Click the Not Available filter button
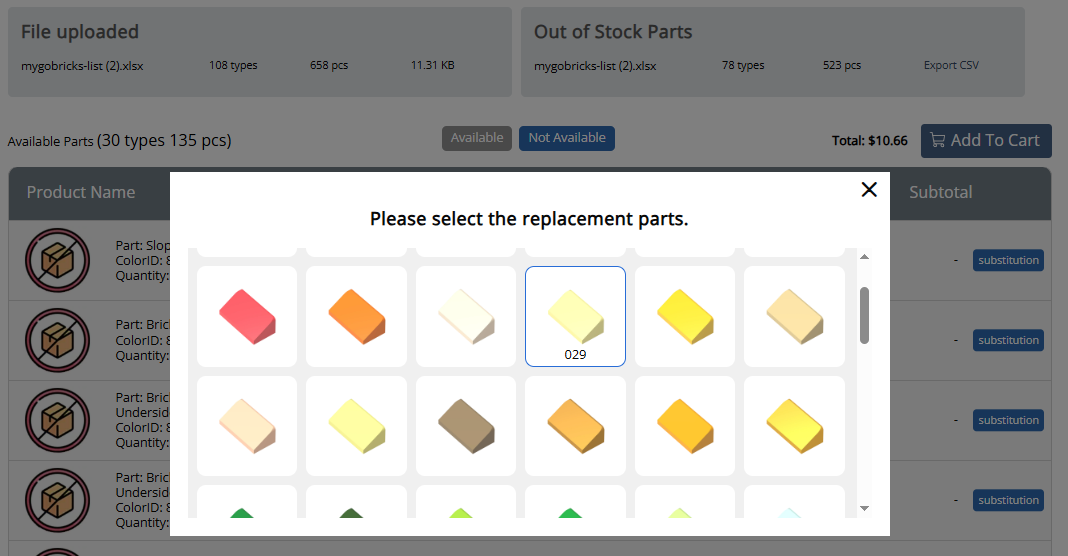Image resolution: width=1068 pixels, height=556 pixels. [x=567, y=138]
